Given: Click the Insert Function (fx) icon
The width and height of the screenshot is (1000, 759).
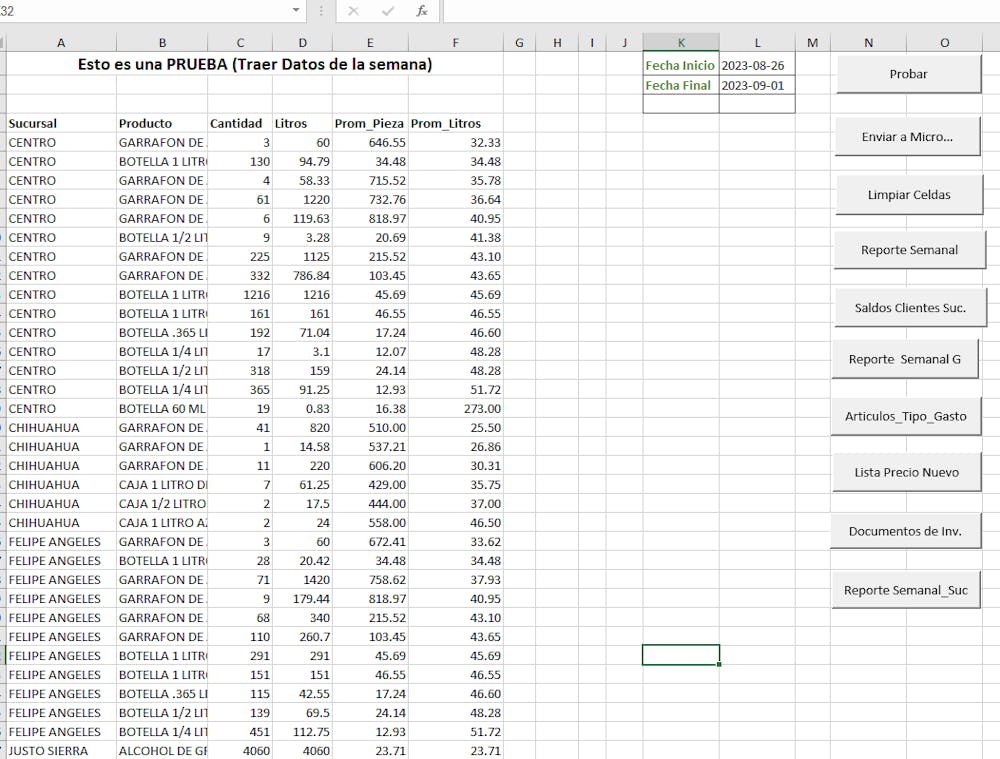Looking at the screenshot, I should tap(423, 11).
